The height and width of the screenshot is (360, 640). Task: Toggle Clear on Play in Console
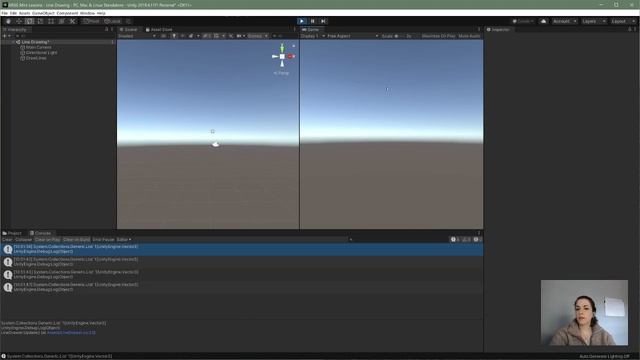pos(47,240)
